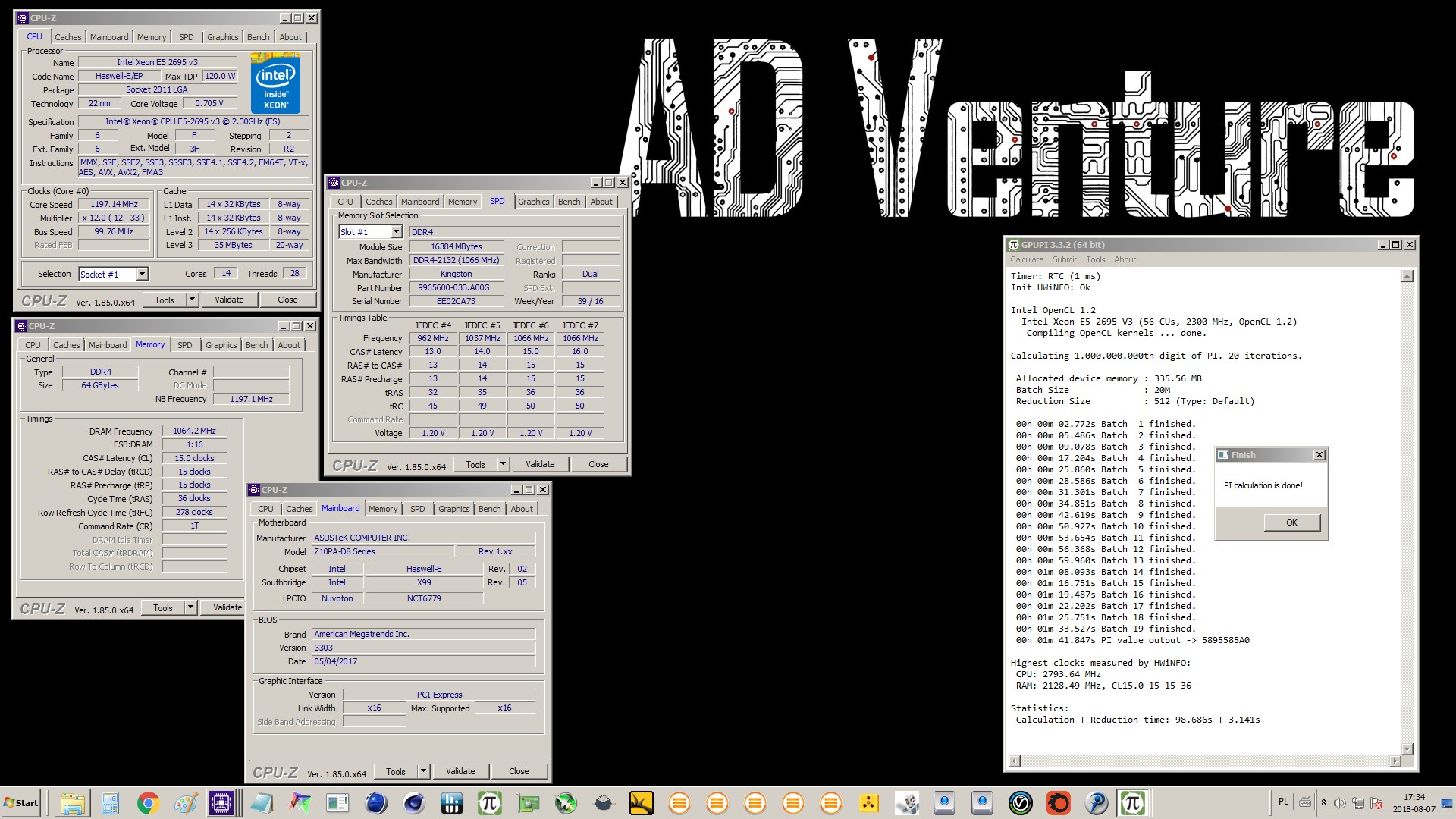Open the yellow radiation-symbol taskbar icon

point(868,802)
